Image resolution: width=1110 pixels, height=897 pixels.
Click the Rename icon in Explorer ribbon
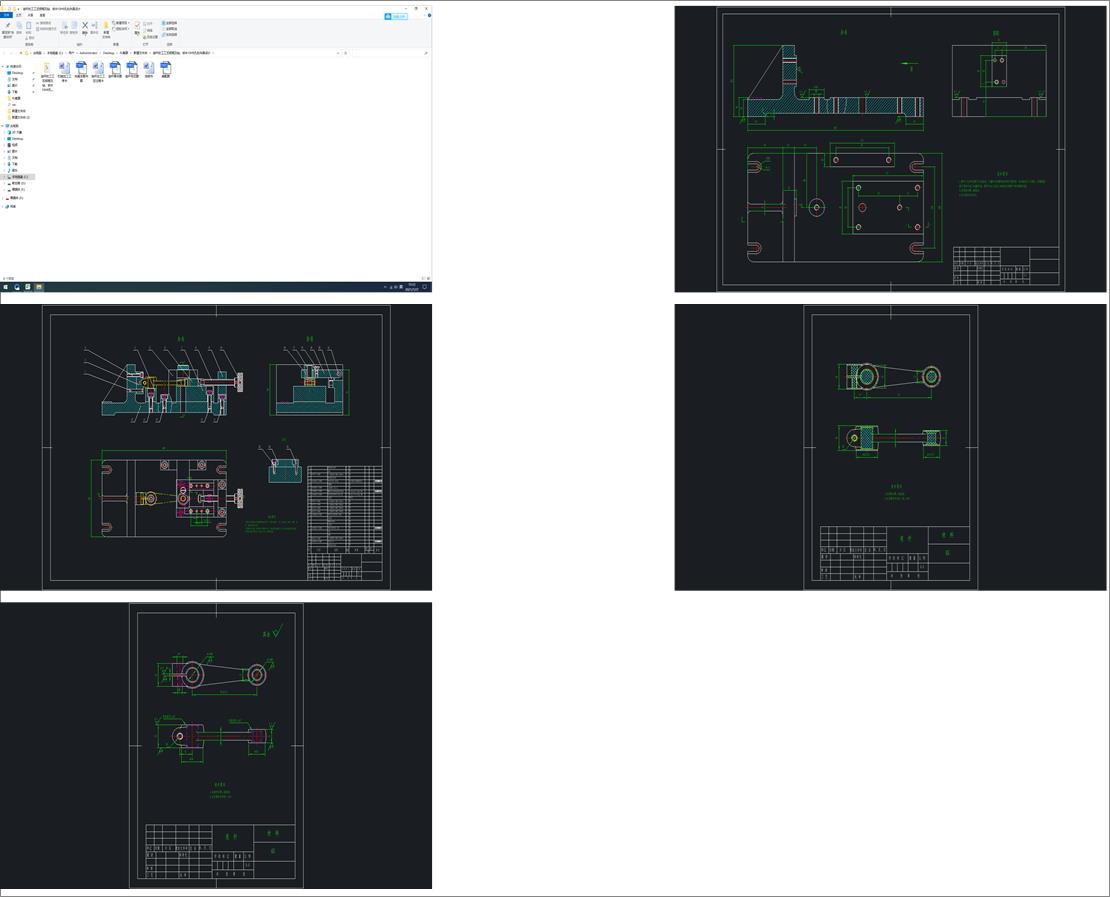click(x=94, y=27)
